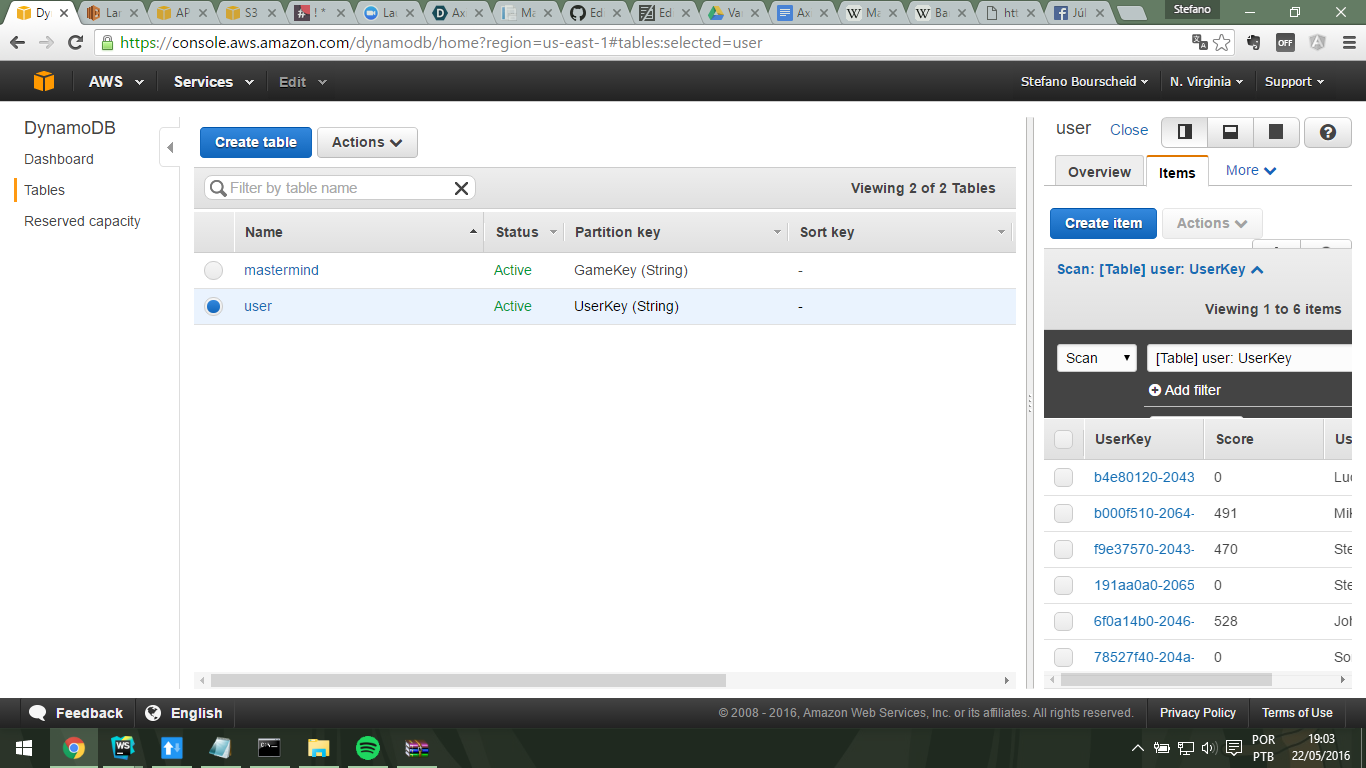Open Chrome menu with hamburger icon
This screenshot has height=768, width=1366.
coord(1348,42)
